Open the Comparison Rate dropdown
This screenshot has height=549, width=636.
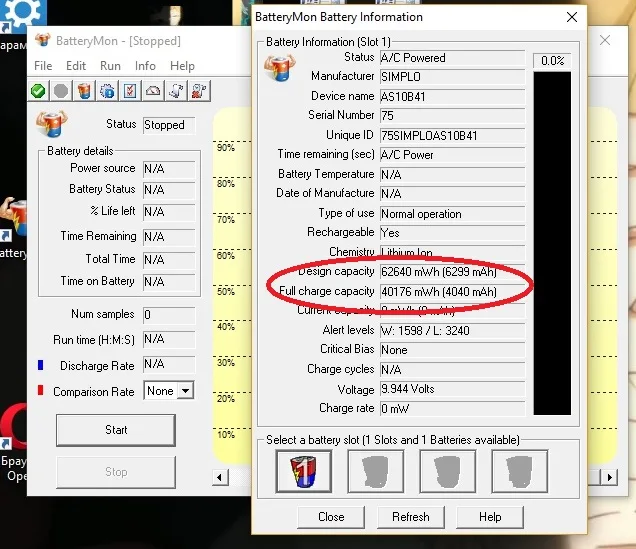pos(185,391)
